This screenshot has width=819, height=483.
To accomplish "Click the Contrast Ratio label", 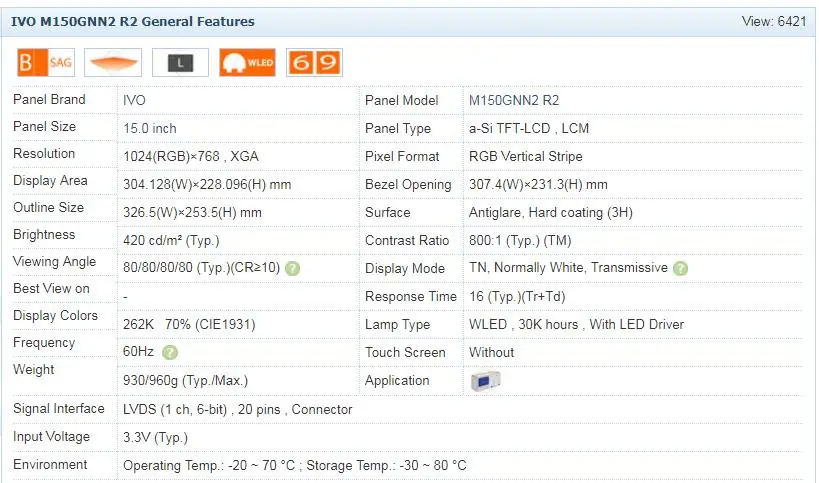I will click(407, 241).
